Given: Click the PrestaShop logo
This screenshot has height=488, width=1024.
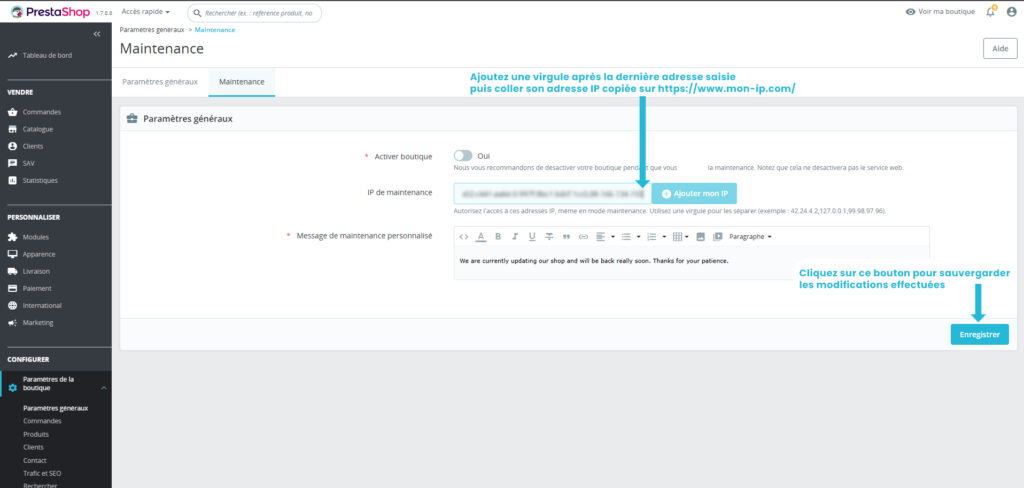Looking at the screenshot, I should point(50,12).
